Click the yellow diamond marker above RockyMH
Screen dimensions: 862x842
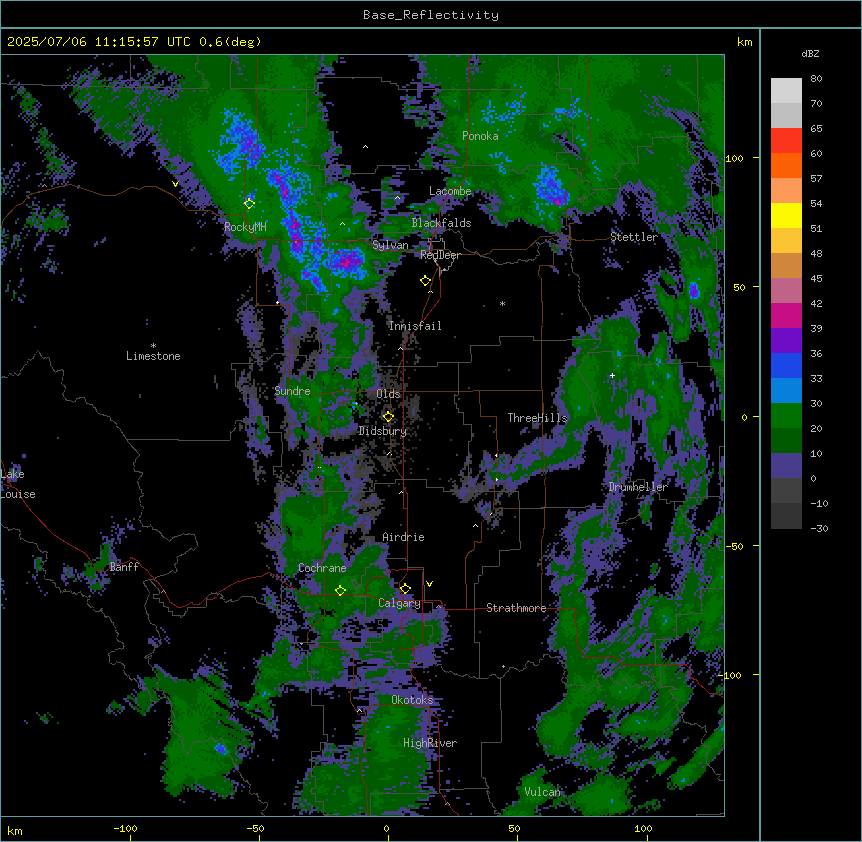(x=250, y=204)
